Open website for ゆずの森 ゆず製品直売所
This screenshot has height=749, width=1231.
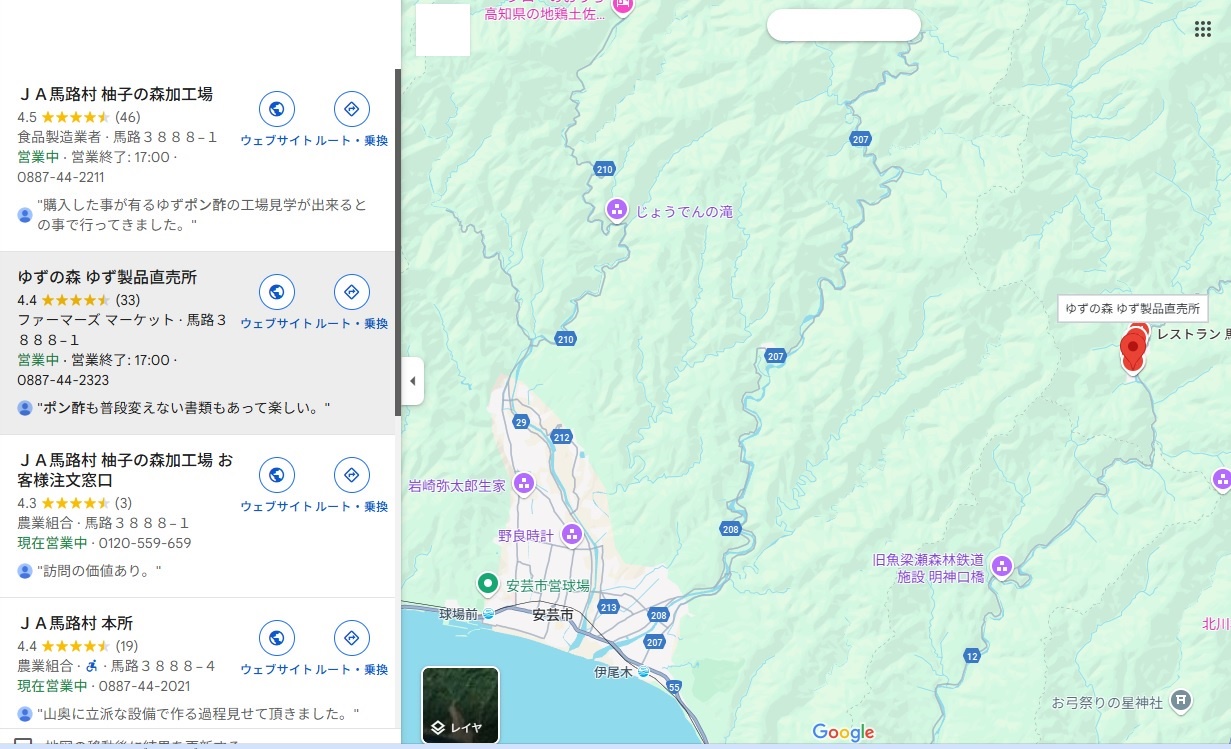click(276, 292)
